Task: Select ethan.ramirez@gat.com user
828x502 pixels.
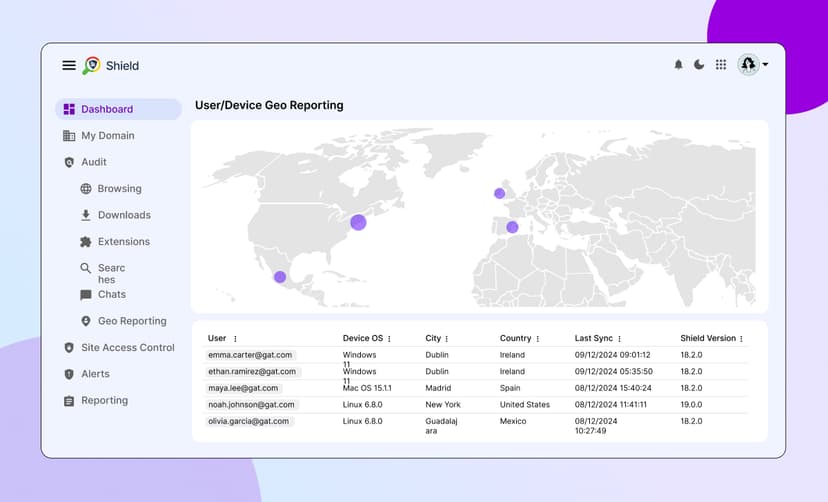Action: 252,372
